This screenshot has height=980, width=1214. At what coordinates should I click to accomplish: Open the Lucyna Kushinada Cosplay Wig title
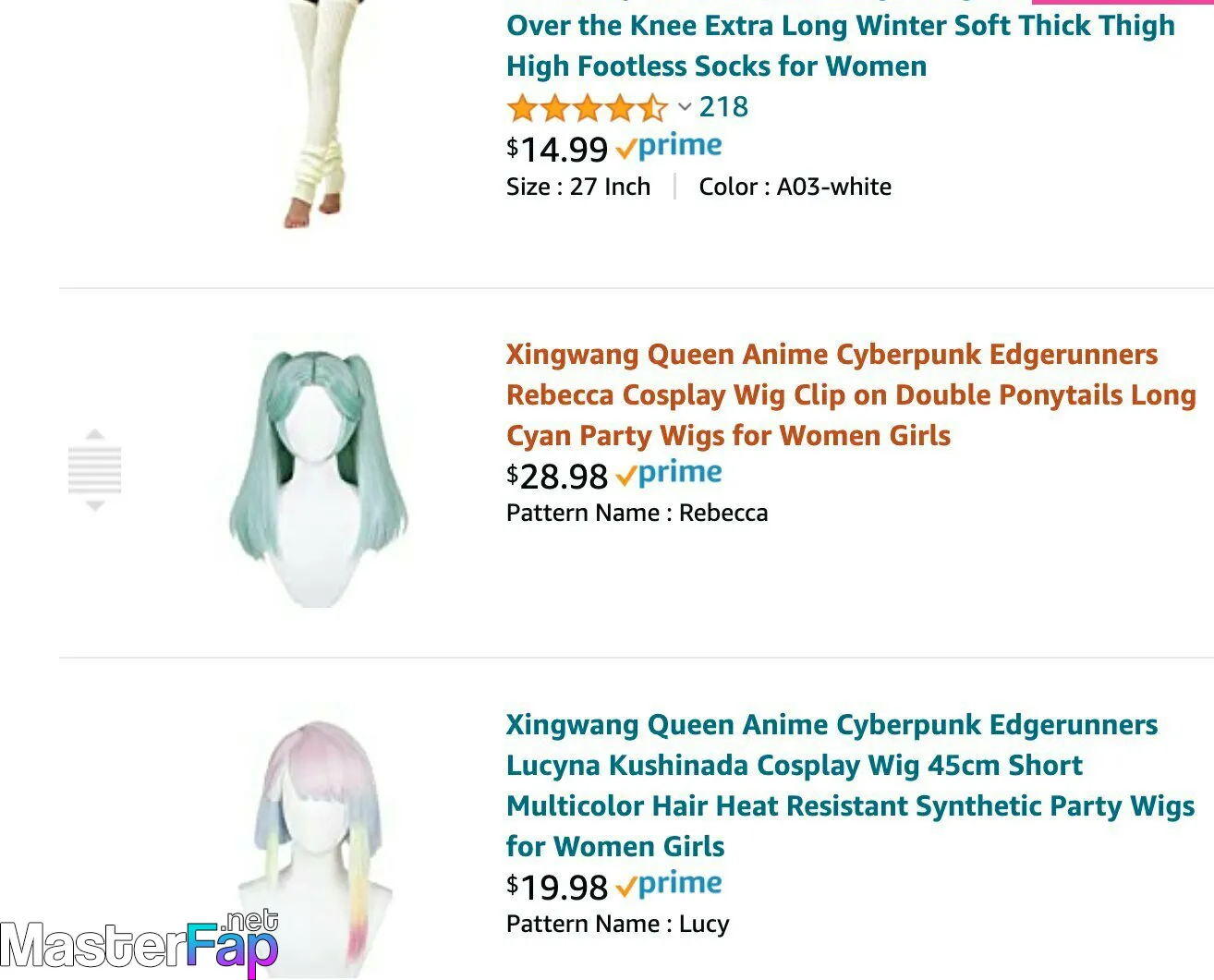[851, 785]
